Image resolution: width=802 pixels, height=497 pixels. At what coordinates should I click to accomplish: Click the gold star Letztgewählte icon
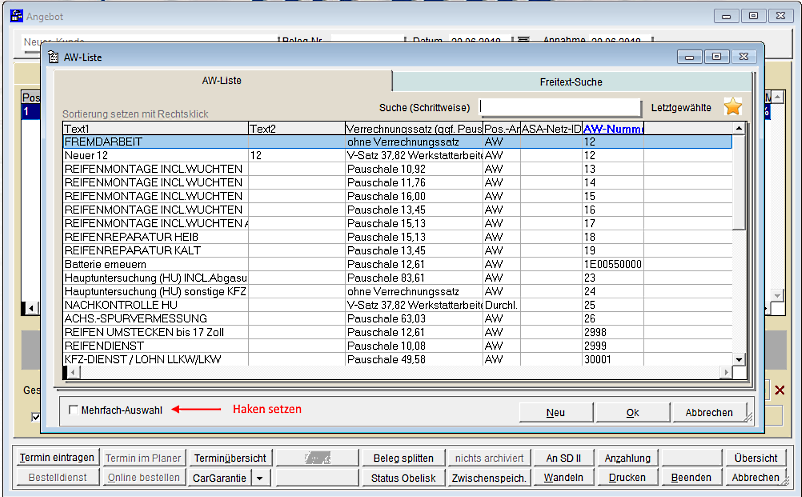[x=732, y=107]
